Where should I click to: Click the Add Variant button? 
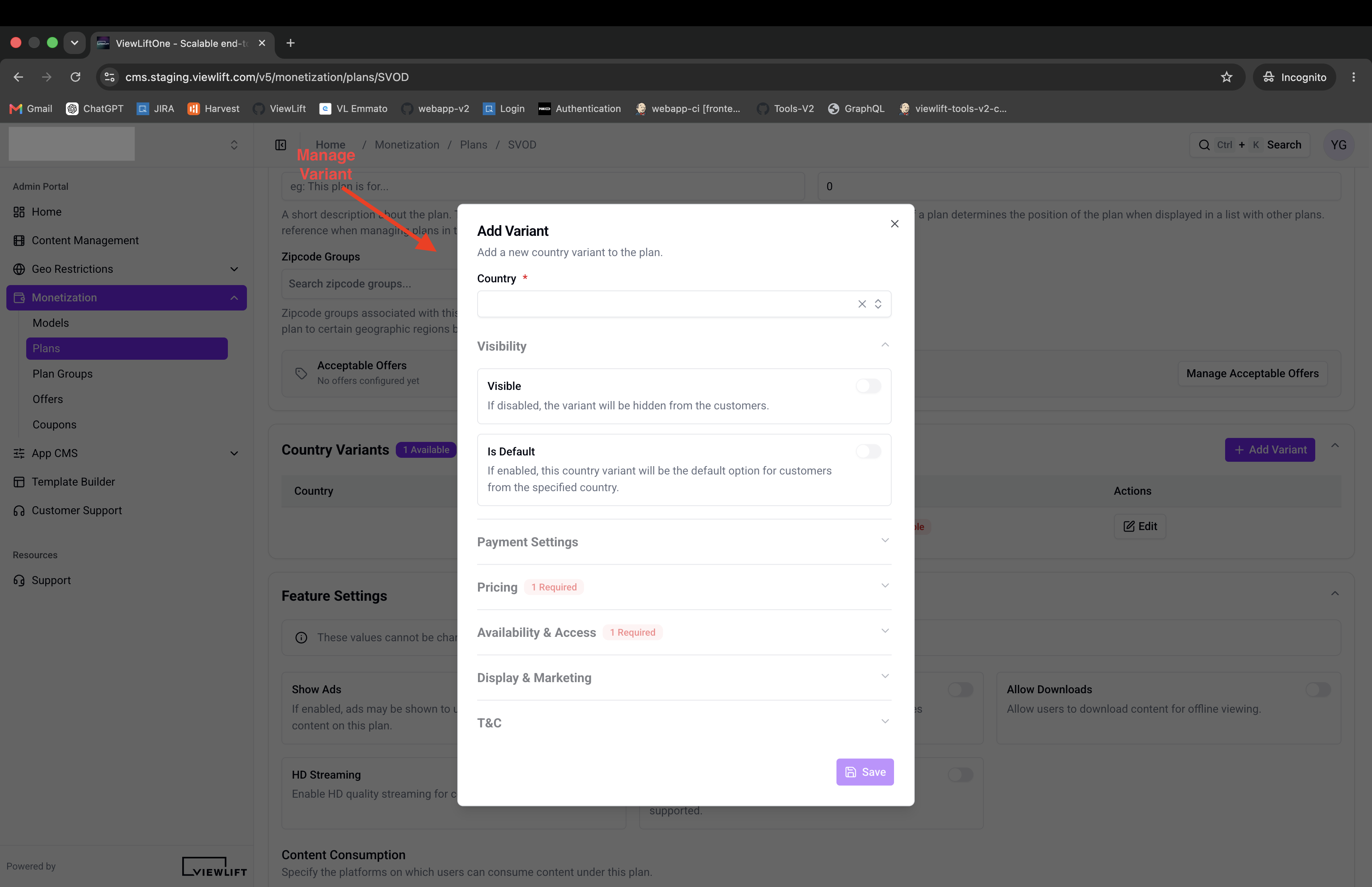(1270, 450)
